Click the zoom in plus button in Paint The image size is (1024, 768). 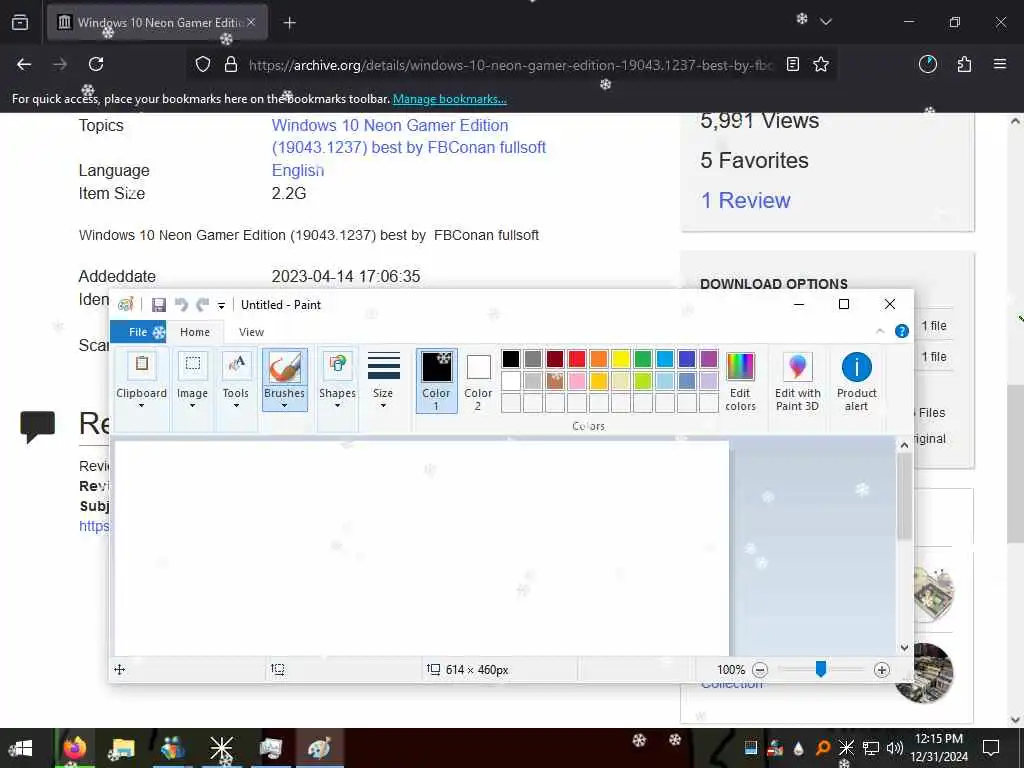click(x=882, y=669)
